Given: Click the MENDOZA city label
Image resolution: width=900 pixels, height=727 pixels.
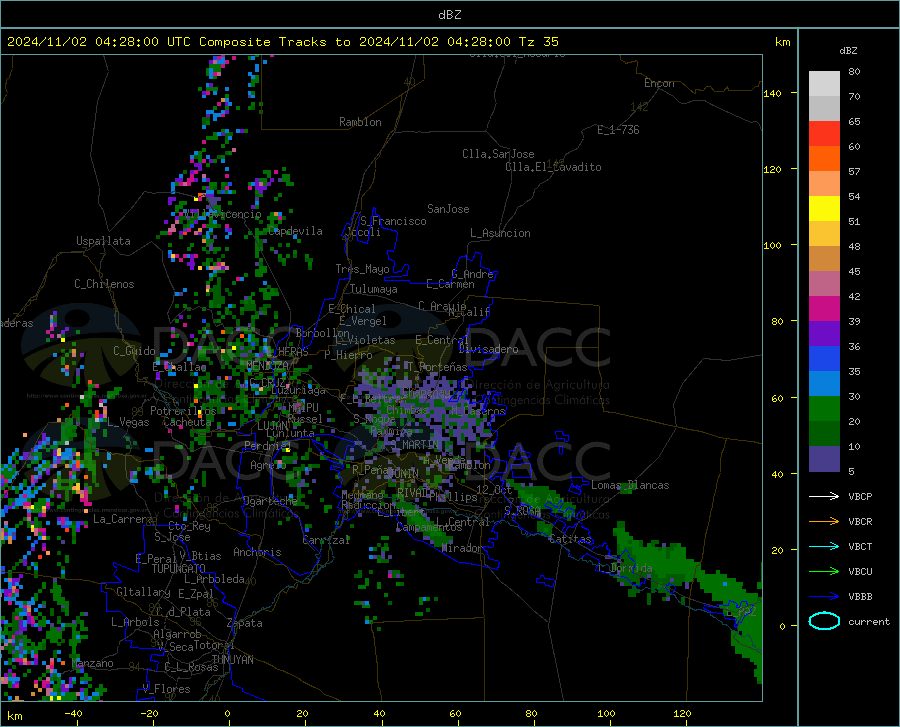Looking at the screenshot, I should click(x=267, y=365).
